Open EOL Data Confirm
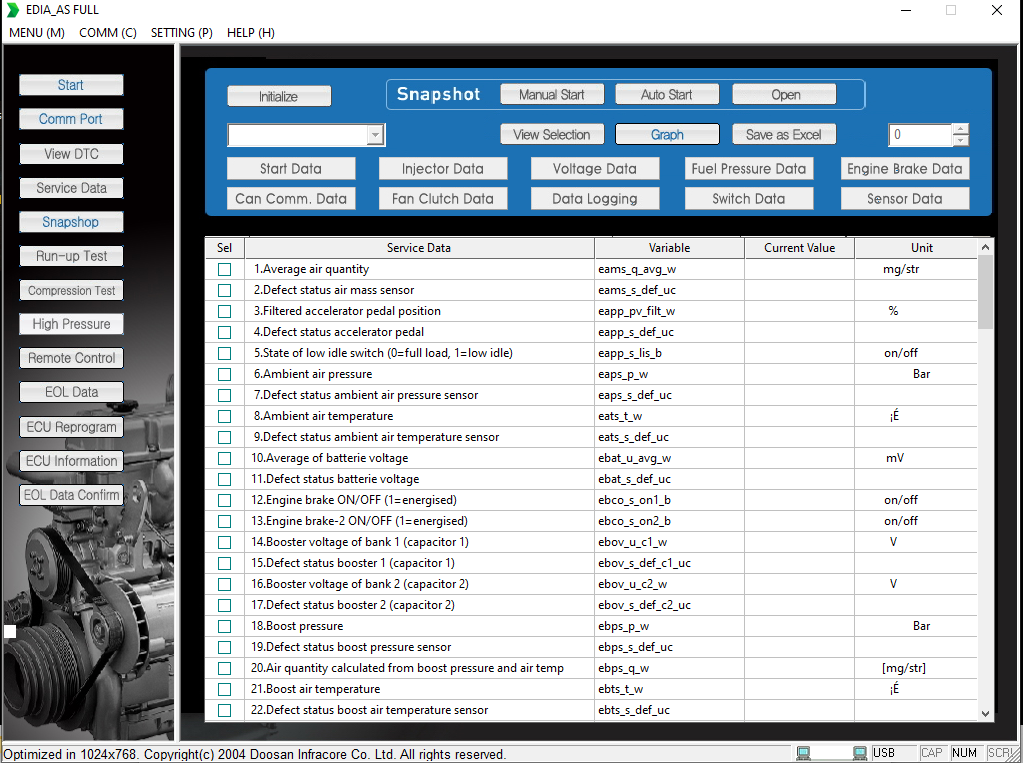The image size is (1023, 763). click(x=71, y=495)
